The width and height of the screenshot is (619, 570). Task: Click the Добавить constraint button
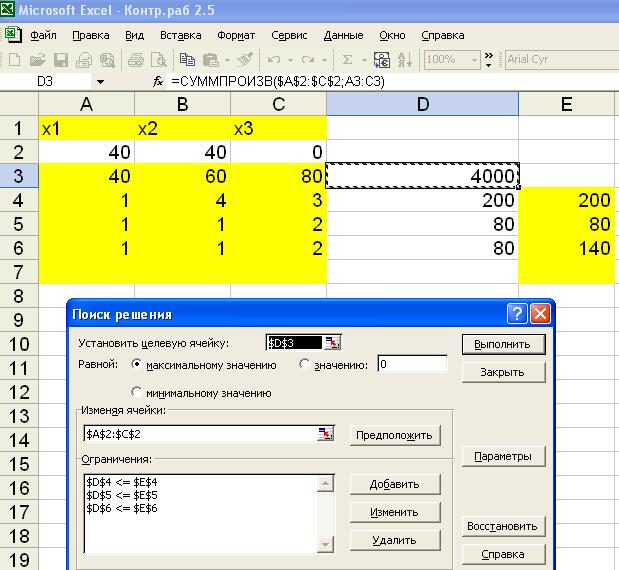(395, 484)
